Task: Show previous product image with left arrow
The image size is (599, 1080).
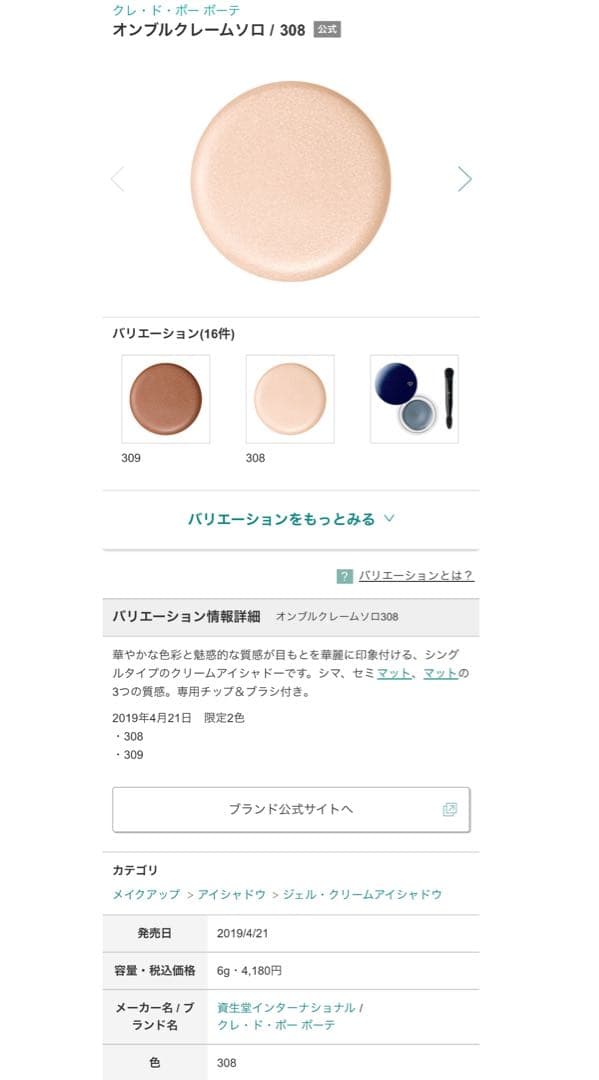Action: (118, 179)
